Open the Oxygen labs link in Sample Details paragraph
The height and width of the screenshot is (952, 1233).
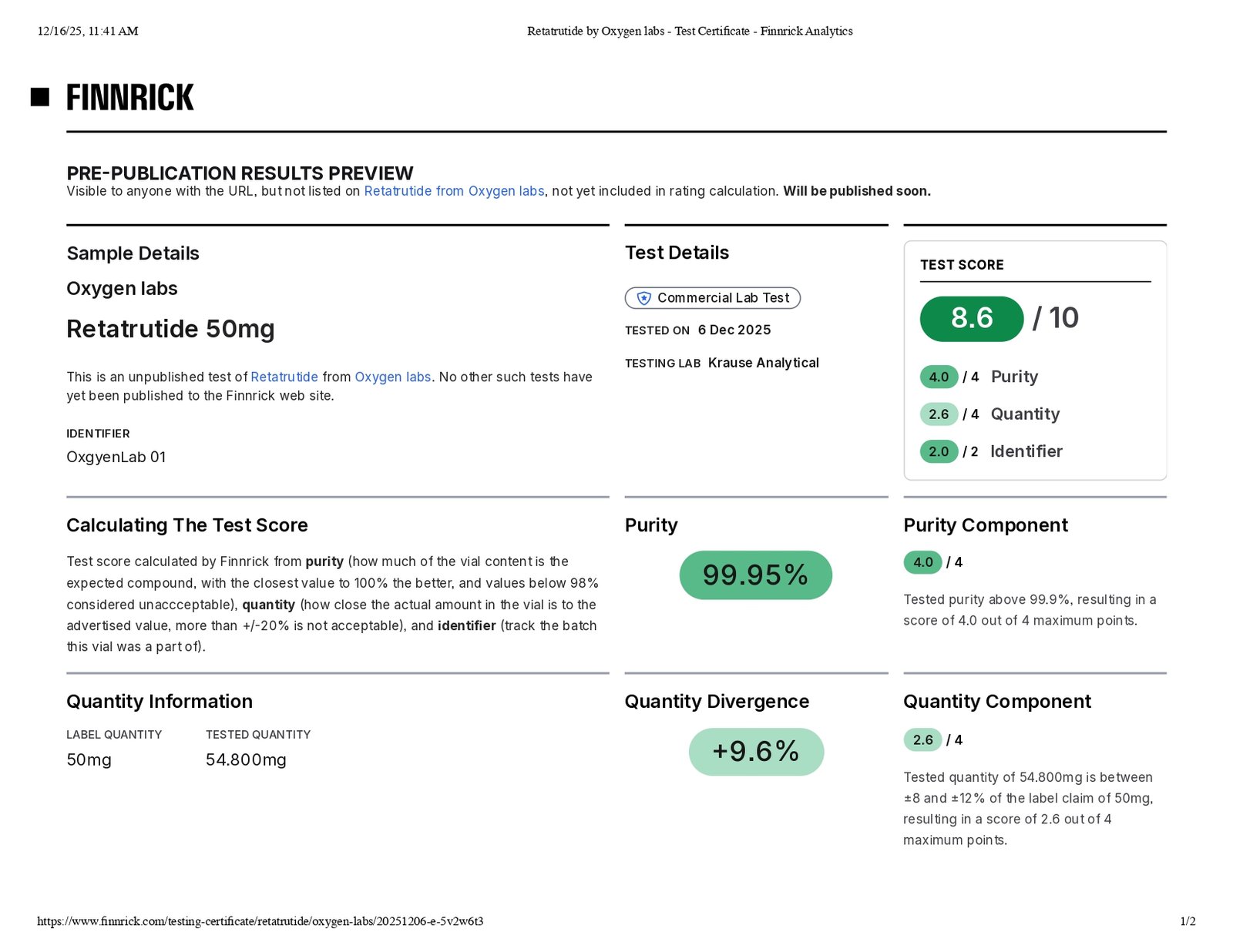(x=392, y=377)
